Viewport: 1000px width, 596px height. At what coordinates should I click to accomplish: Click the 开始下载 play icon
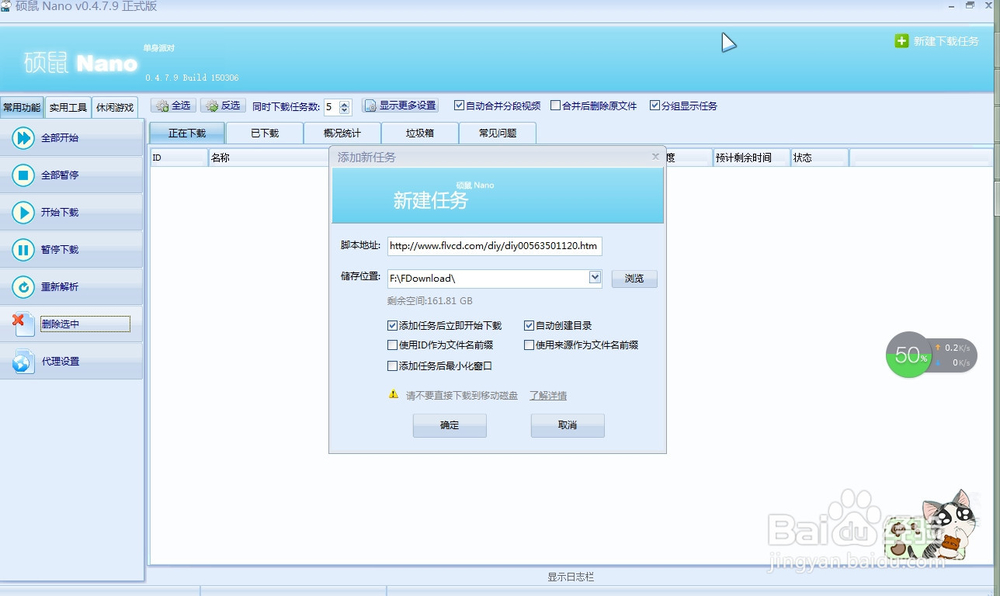click(x=23, y=212)
